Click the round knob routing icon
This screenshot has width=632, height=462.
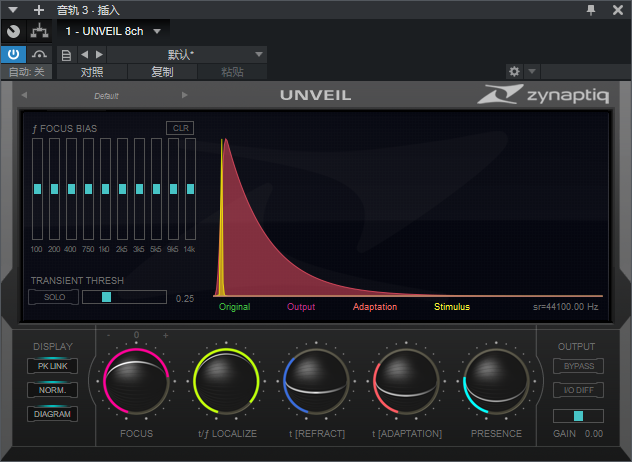[x=13, y=31]
